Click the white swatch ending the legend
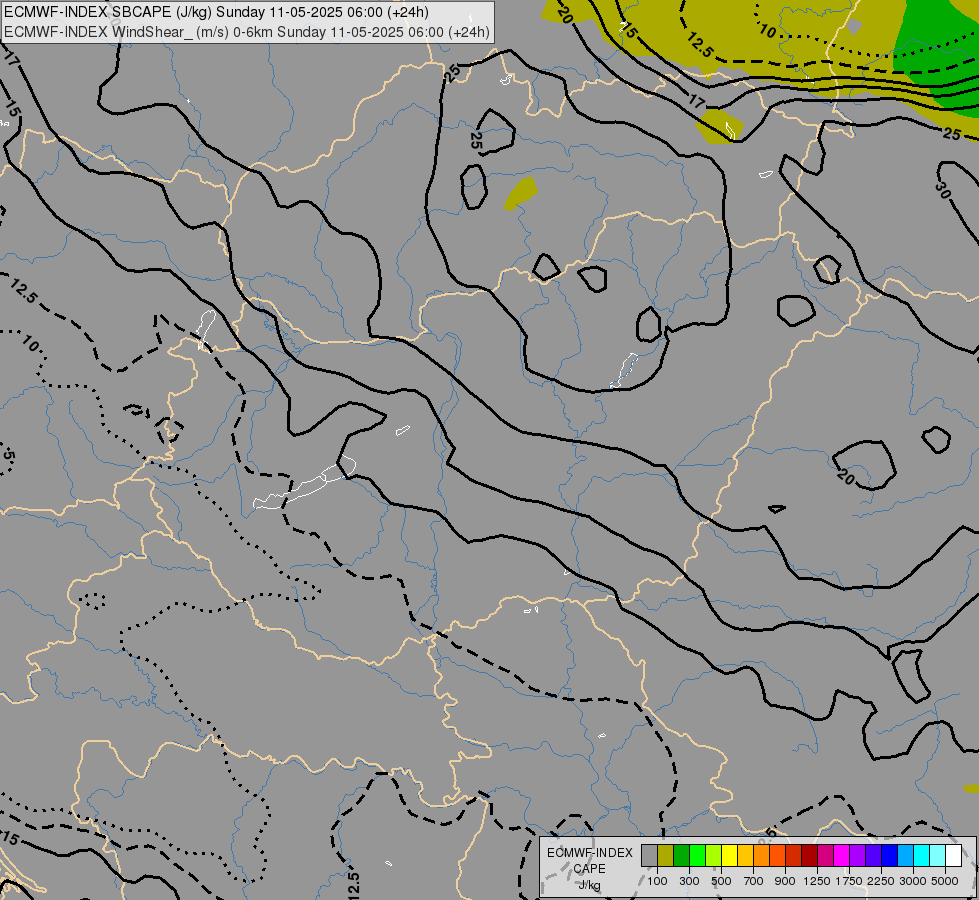The height and width of the screenshot is (900, 979). [953, 855]
